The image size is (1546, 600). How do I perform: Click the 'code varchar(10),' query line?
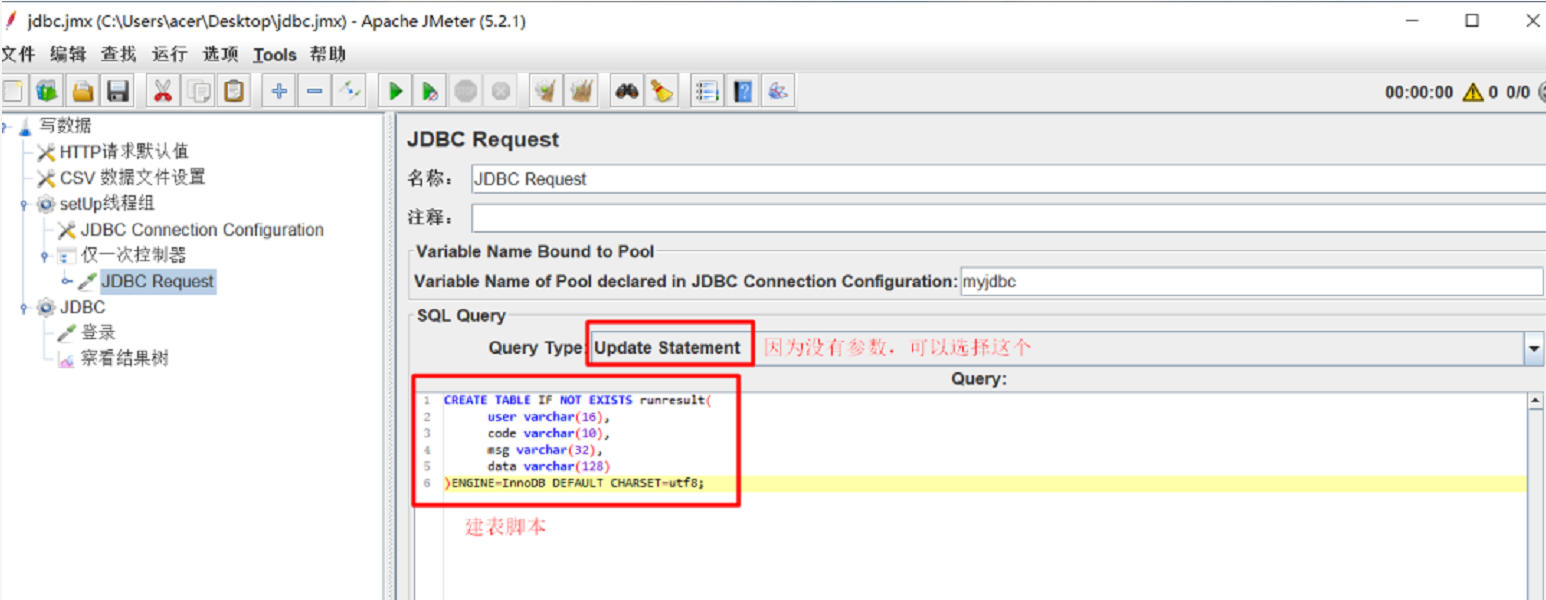(x=548, y=433)
